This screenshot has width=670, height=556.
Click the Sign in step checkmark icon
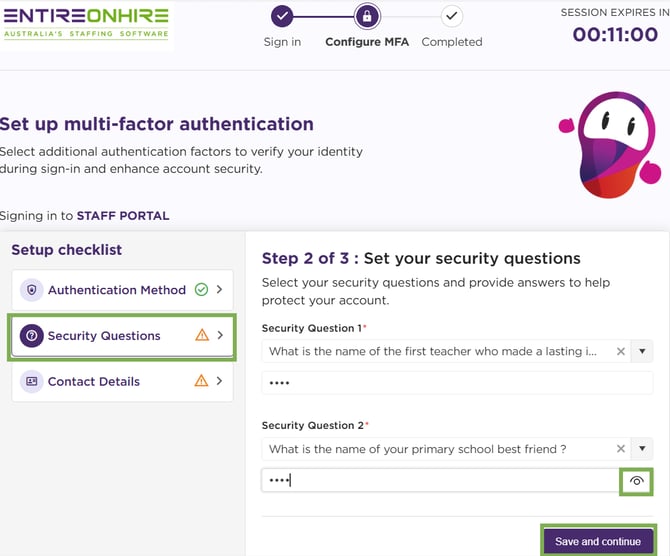tap(283, 16)
